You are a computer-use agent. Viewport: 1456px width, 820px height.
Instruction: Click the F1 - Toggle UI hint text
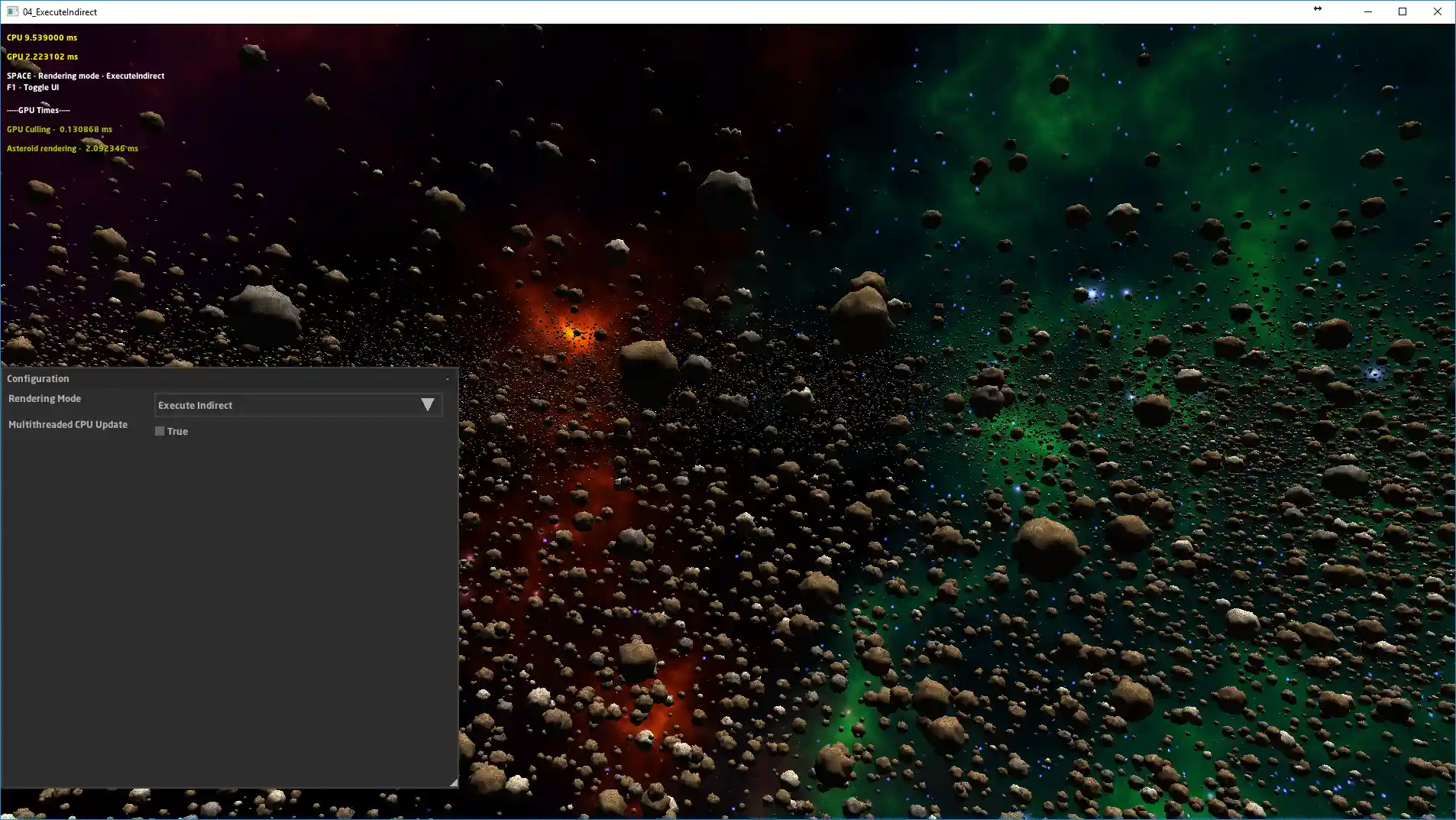(33, 88)
